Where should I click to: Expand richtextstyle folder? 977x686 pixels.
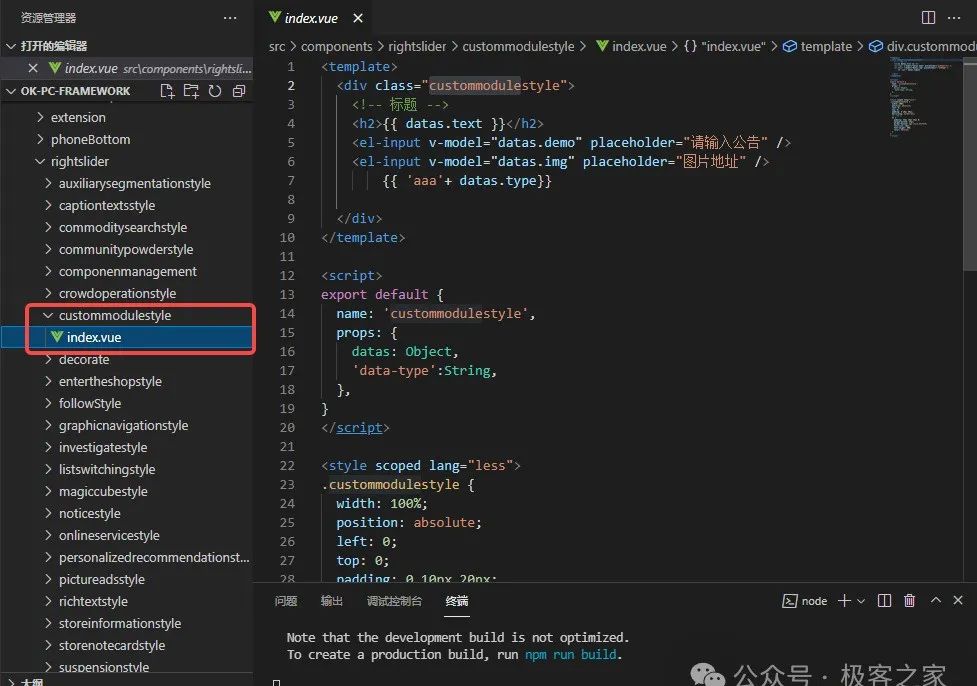click(x=49, y=601)
